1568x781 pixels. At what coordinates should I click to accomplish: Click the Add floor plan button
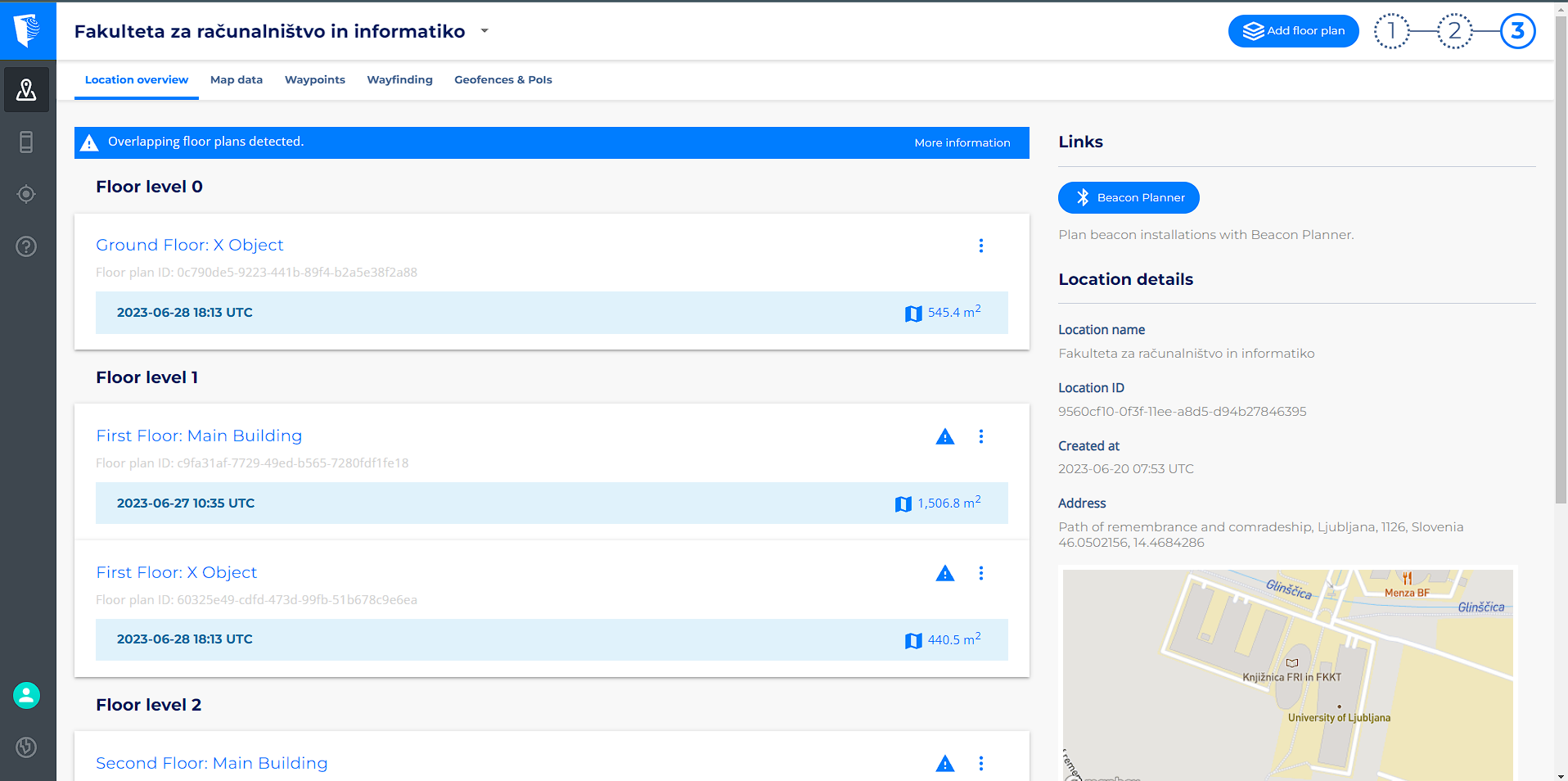pyautogui.click(x=1293, y=31)
